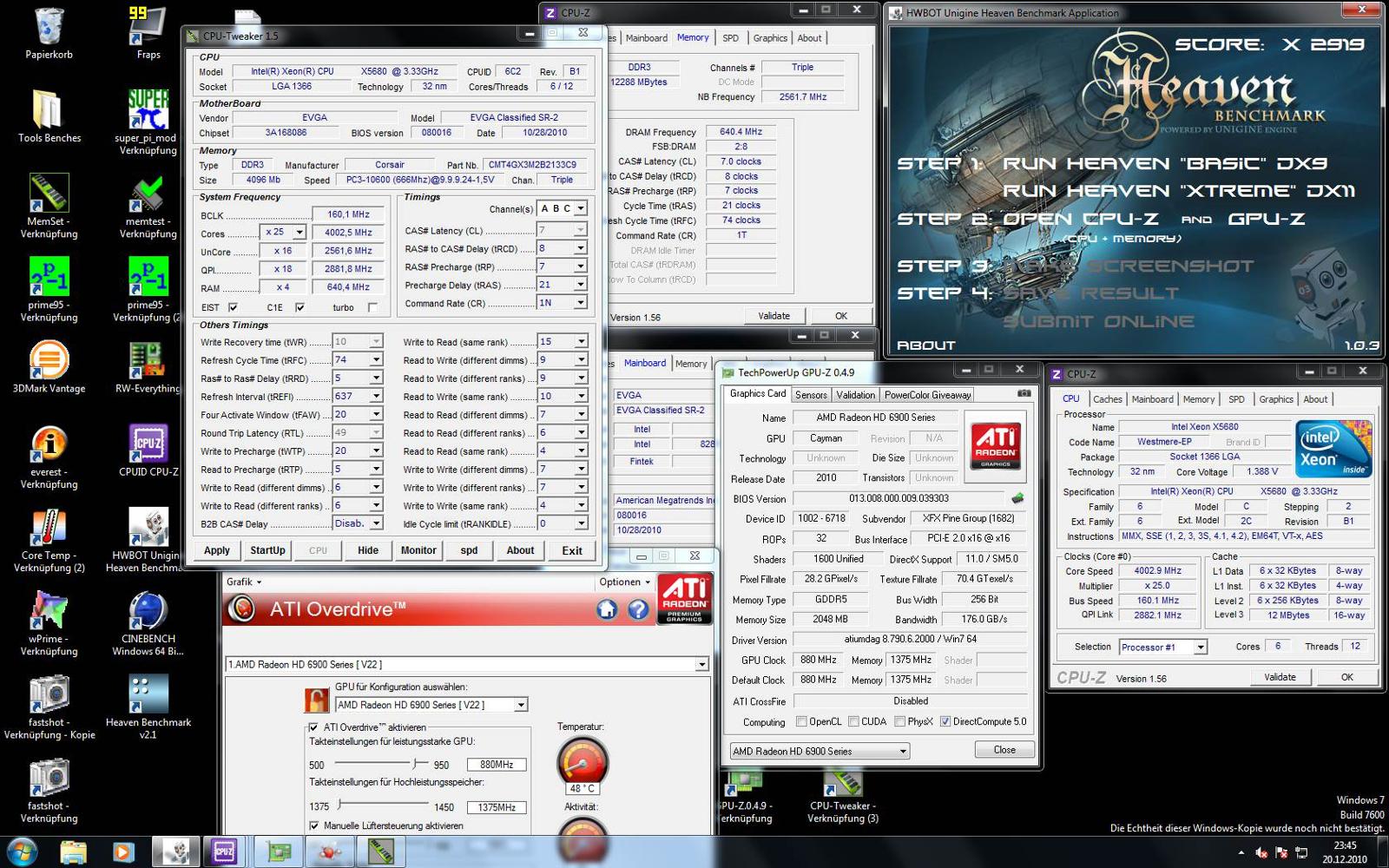The image size is (1389, 868).
Task: Open the Command Rate (CR) 1N dropdown
Action: pos(581,302)
